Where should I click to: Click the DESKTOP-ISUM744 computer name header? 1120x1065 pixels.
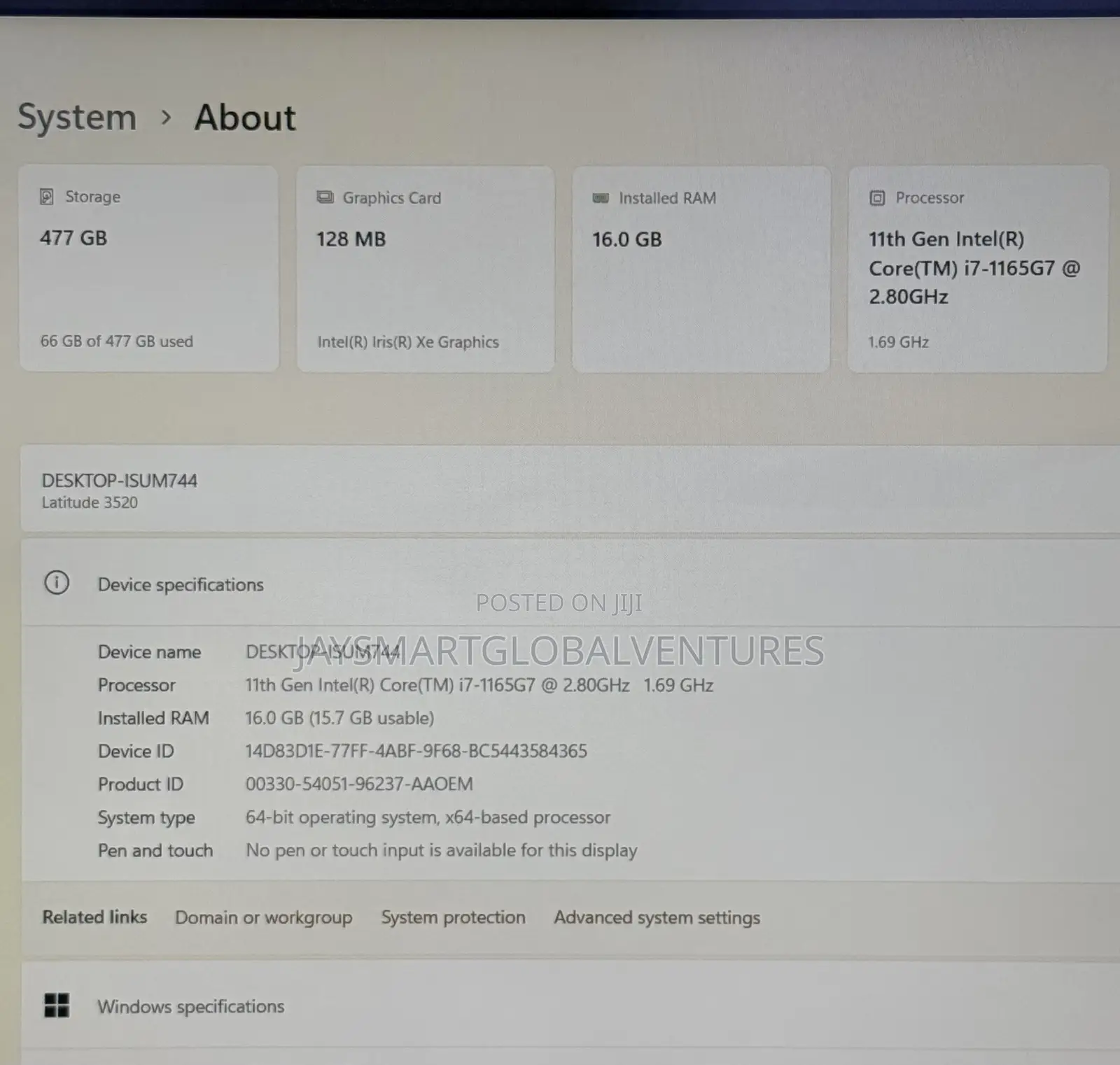click(x=120, y=481)
